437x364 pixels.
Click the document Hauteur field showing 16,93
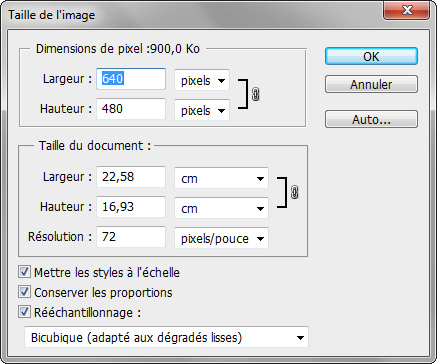point(131,207)
